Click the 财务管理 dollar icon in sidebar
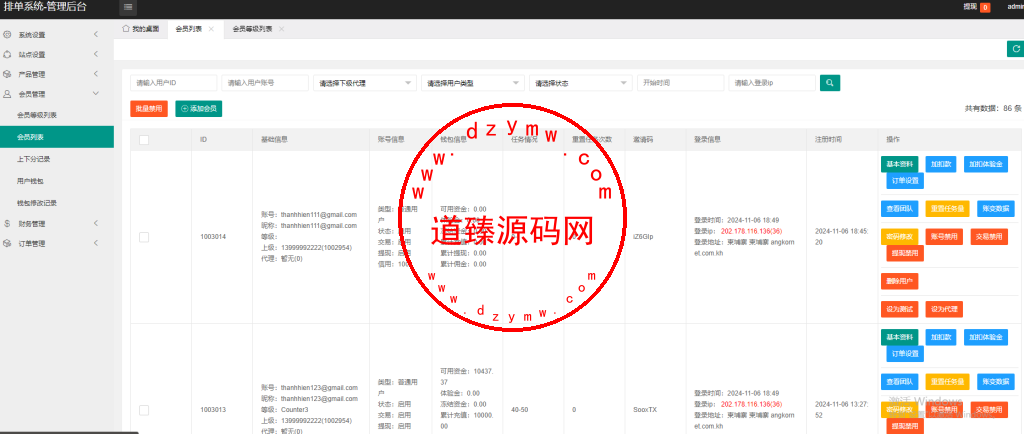The width and height of the screenshot is (1024, 434). (x=7, y=223)
